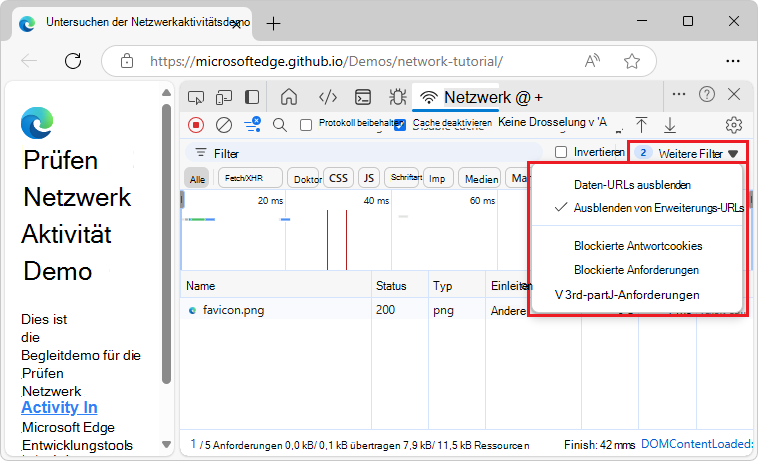This screenshot has width=758, height=461.
Task: Uncheck the Cache deaktivieren checkbox
Action: (x=400, y=125)
